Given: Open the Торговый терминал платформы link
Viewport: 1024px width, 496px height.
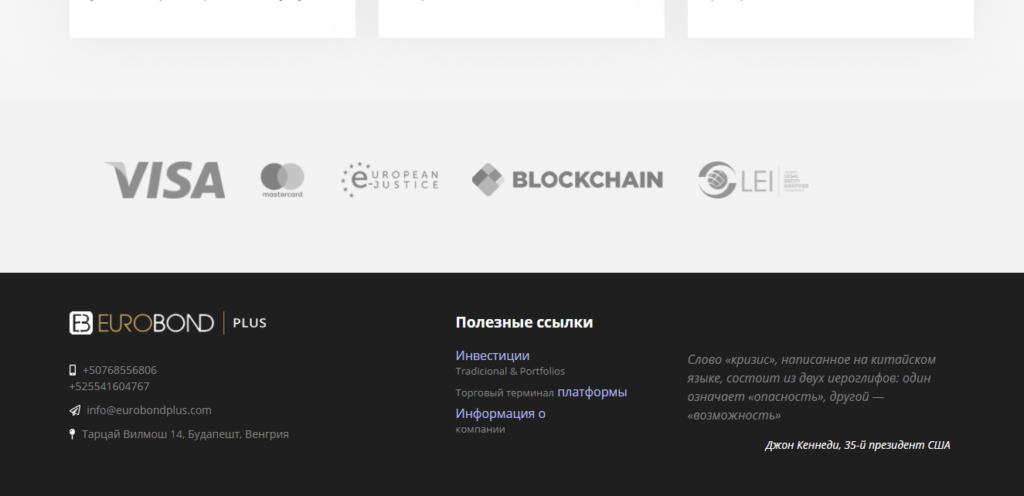Looking at the screenshot, I should tap(541, 392).
